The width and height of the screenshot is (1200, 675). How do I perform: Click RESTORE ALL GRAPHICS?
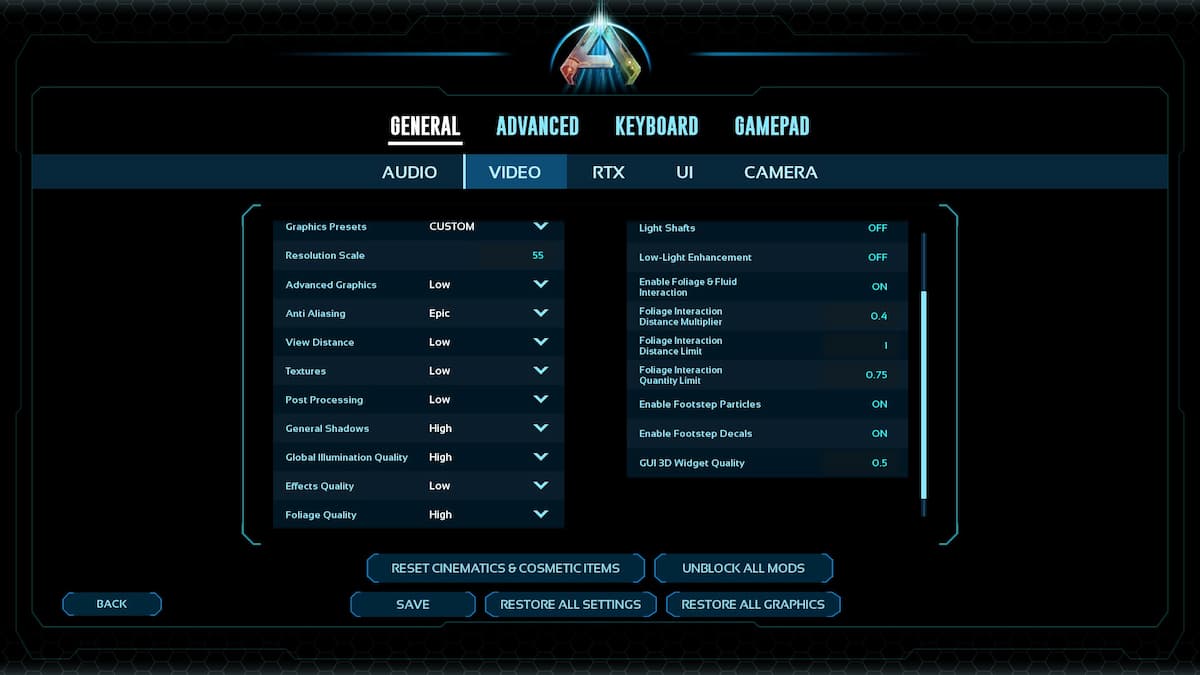tap(753, 604)
